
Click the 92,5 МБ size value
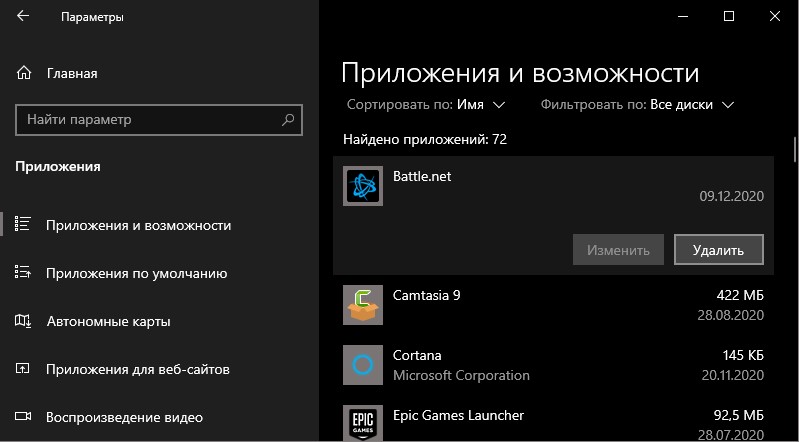coord(738,415)
